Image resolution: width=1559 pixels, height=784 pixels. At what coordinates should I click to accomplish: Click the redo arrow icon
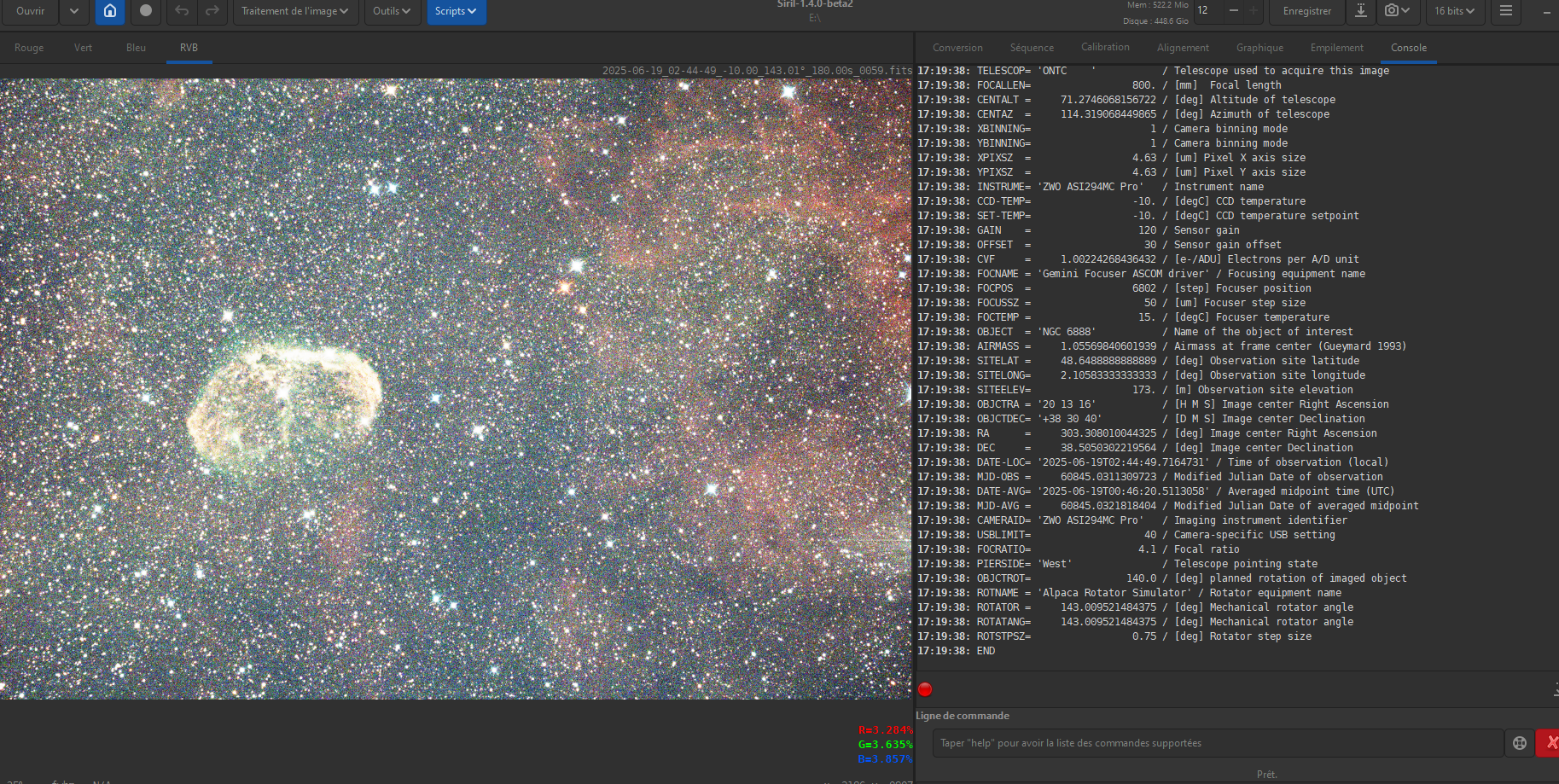(212, 11)
